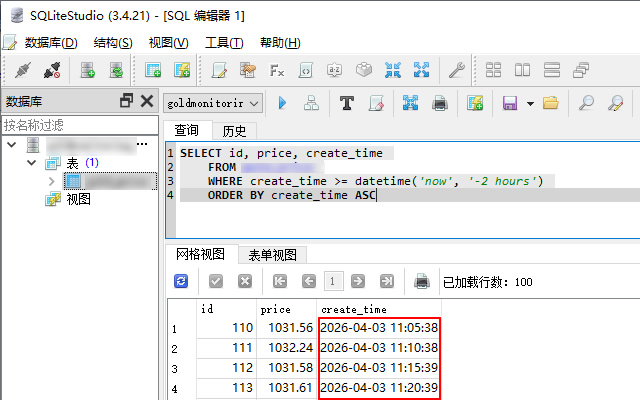Click the open SQL file folder icon
The image size is (640, 400).
coord(549,102)
